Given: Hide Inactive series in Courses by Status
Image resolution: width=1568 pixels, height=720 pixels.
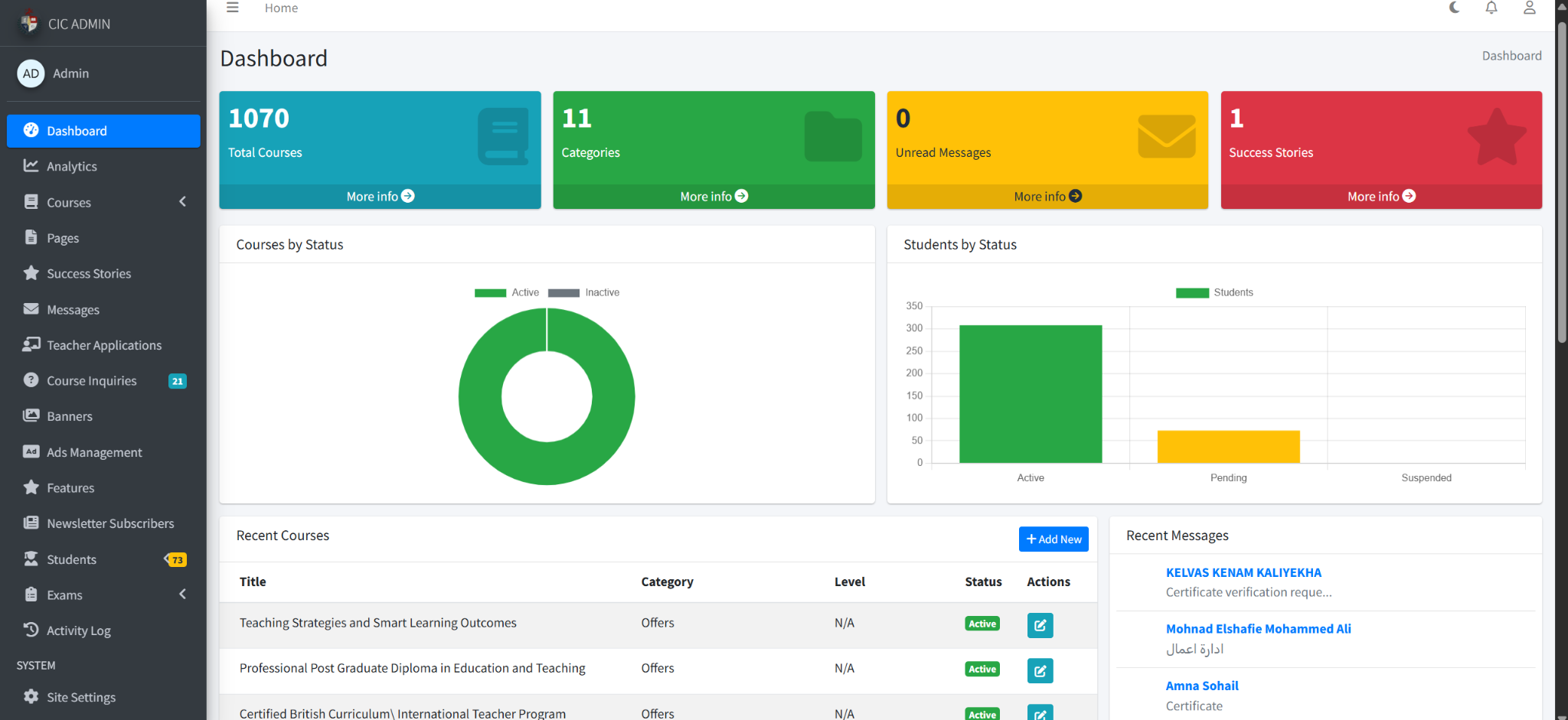Looking at the screenshot, I should (x=583, y=293).
